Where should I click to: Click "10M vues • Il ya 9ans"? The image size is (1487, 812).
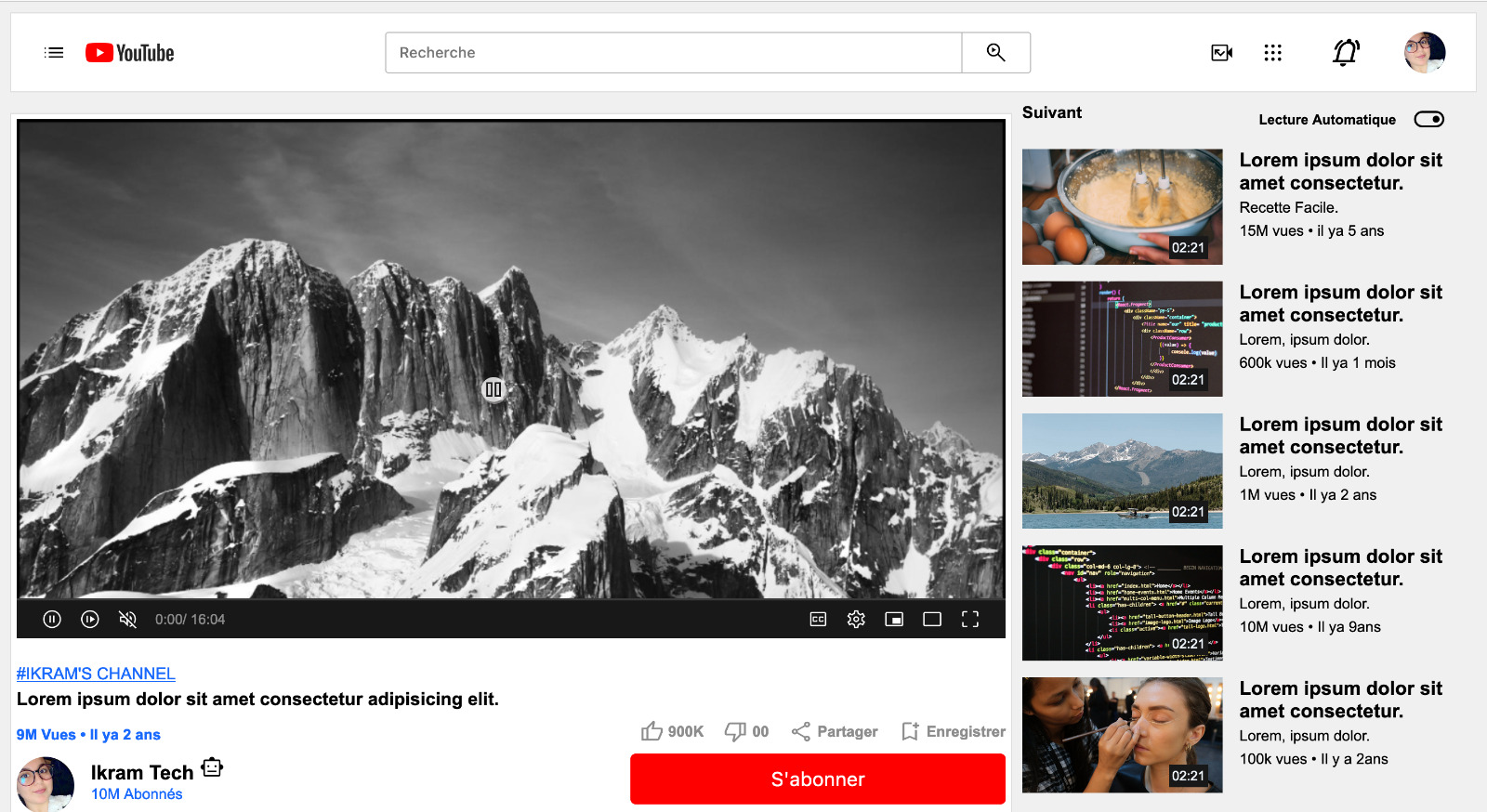pos(1309,626)
